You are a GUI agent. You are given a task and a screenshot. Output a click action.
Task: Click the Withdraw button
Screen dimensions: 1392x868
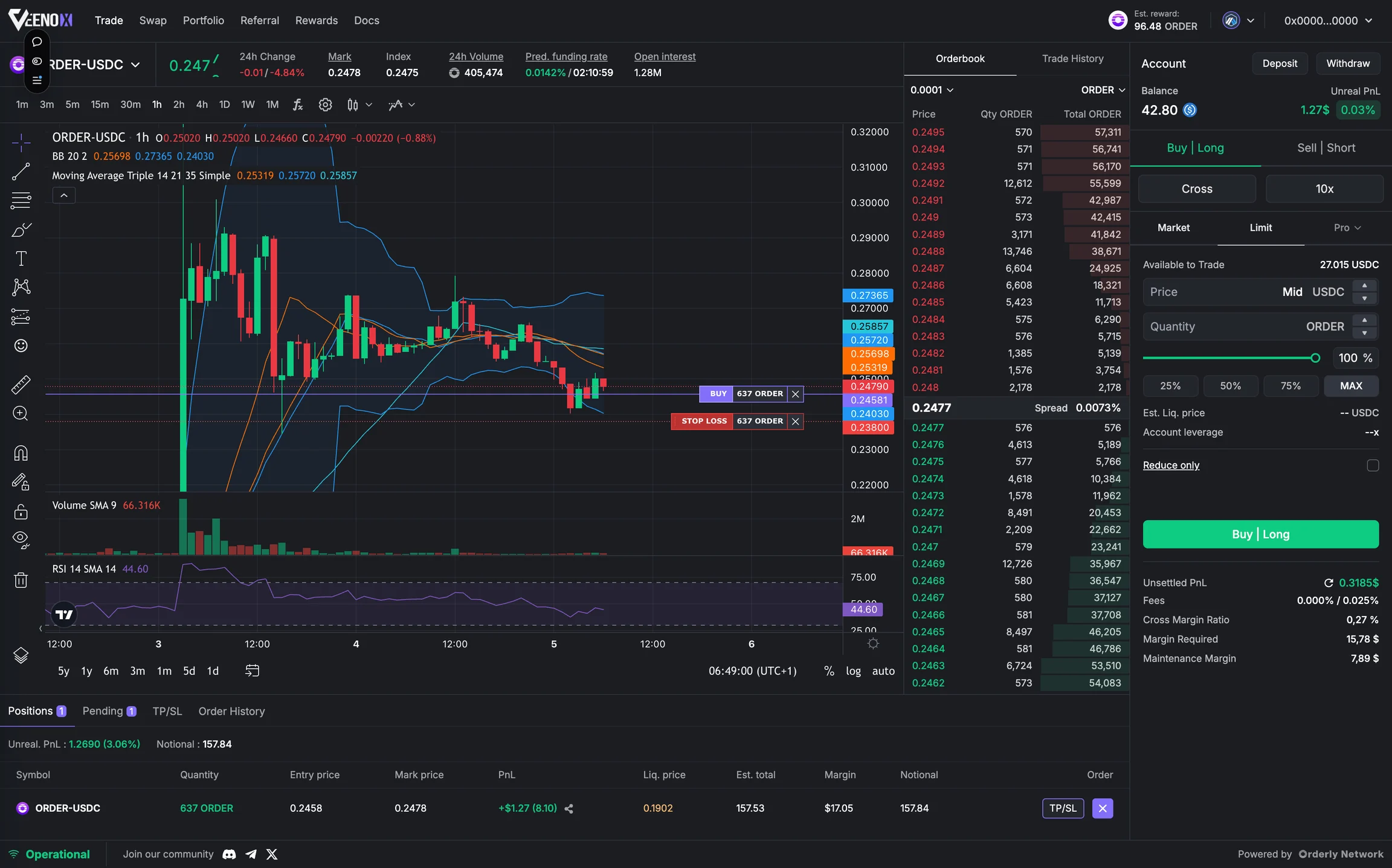[1348, 63]
